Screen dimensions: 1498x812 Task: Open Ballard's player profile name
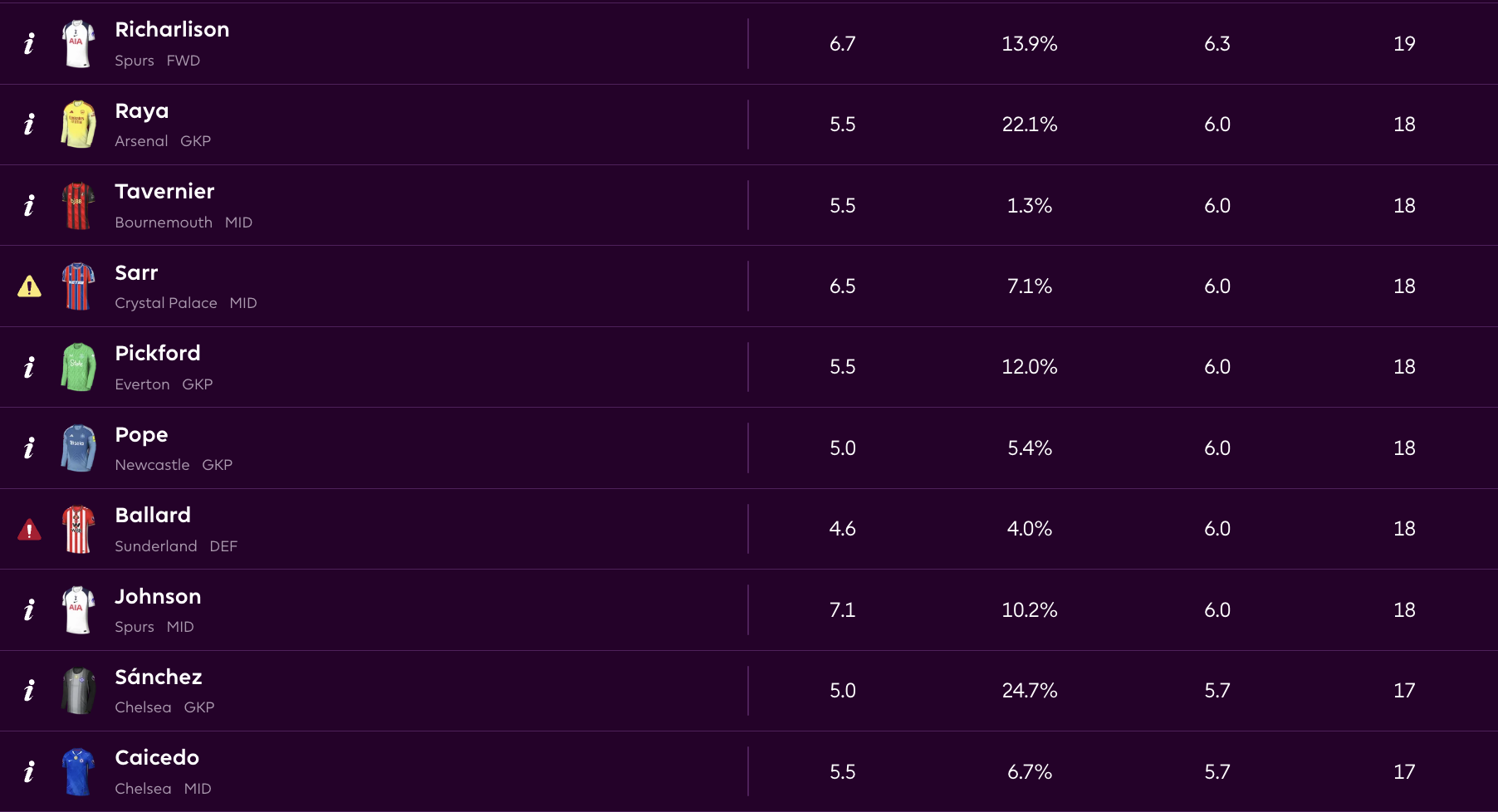coord(153,516)
